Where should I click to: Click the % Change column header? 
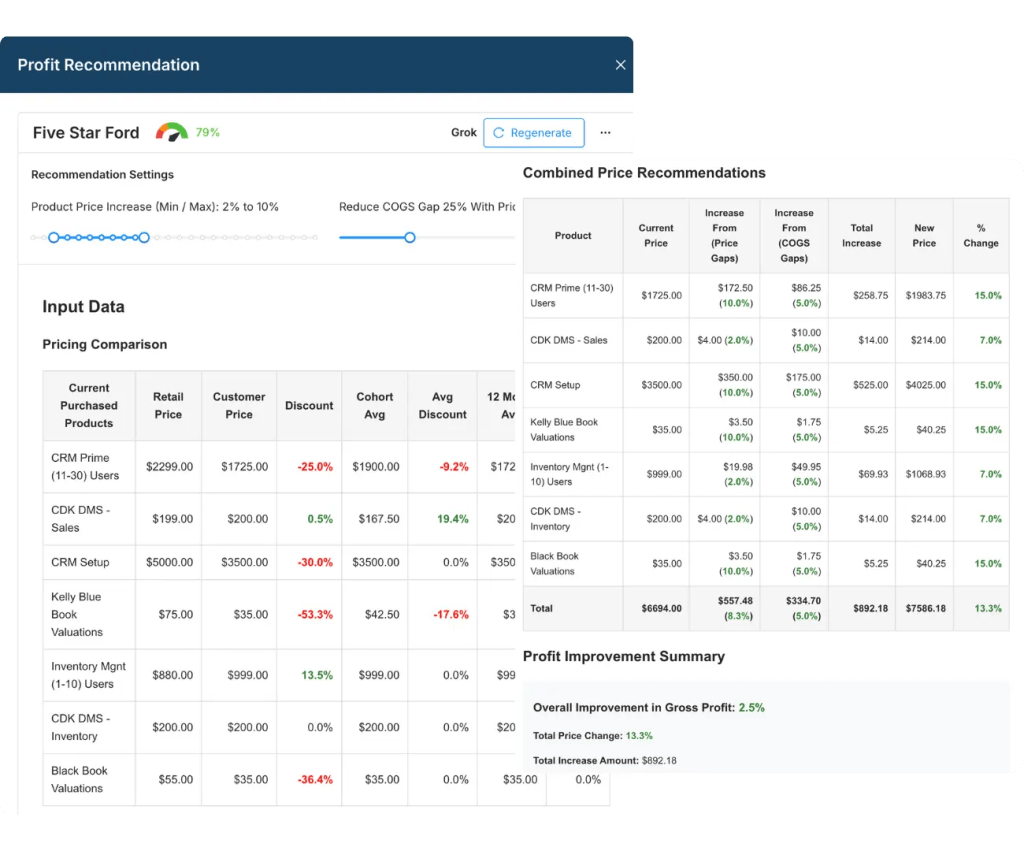coord(980,235)
